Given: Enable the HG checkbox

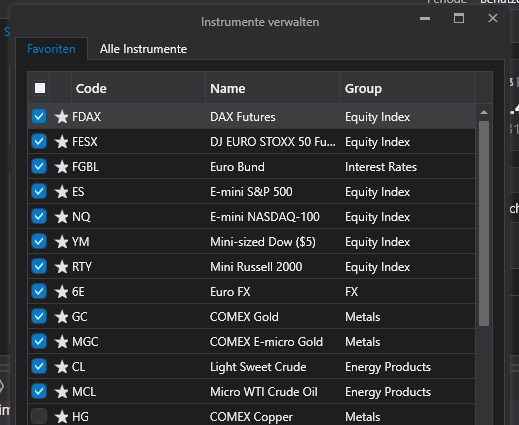Looking at the screenshot, I should tap(39, 416).
